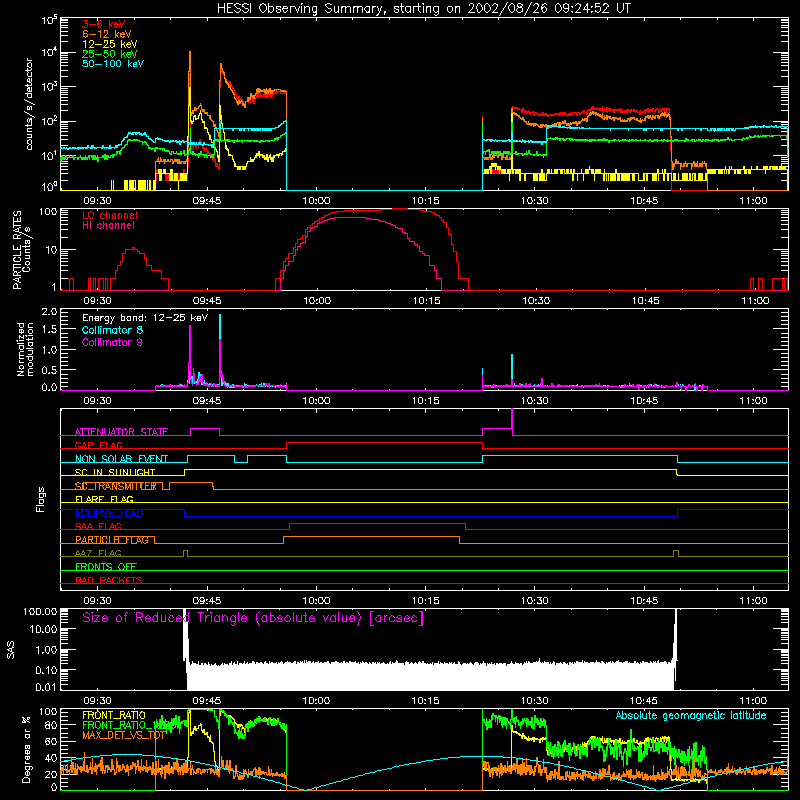Click the SAS axis label
800x800 pixels.
click(10, 649)
